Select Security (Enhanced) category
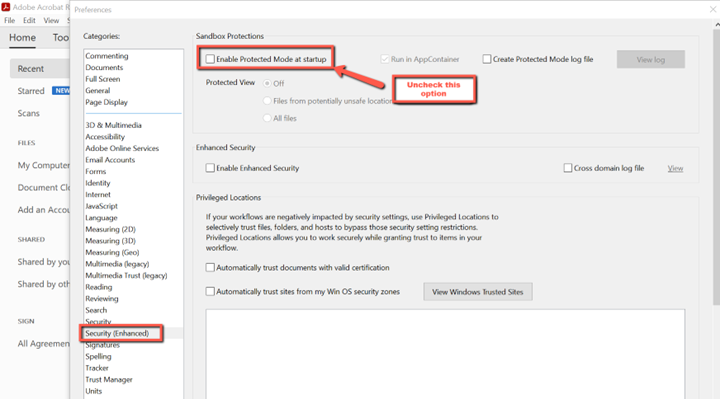This screenshot has height=399, width=720. [117, 333]
